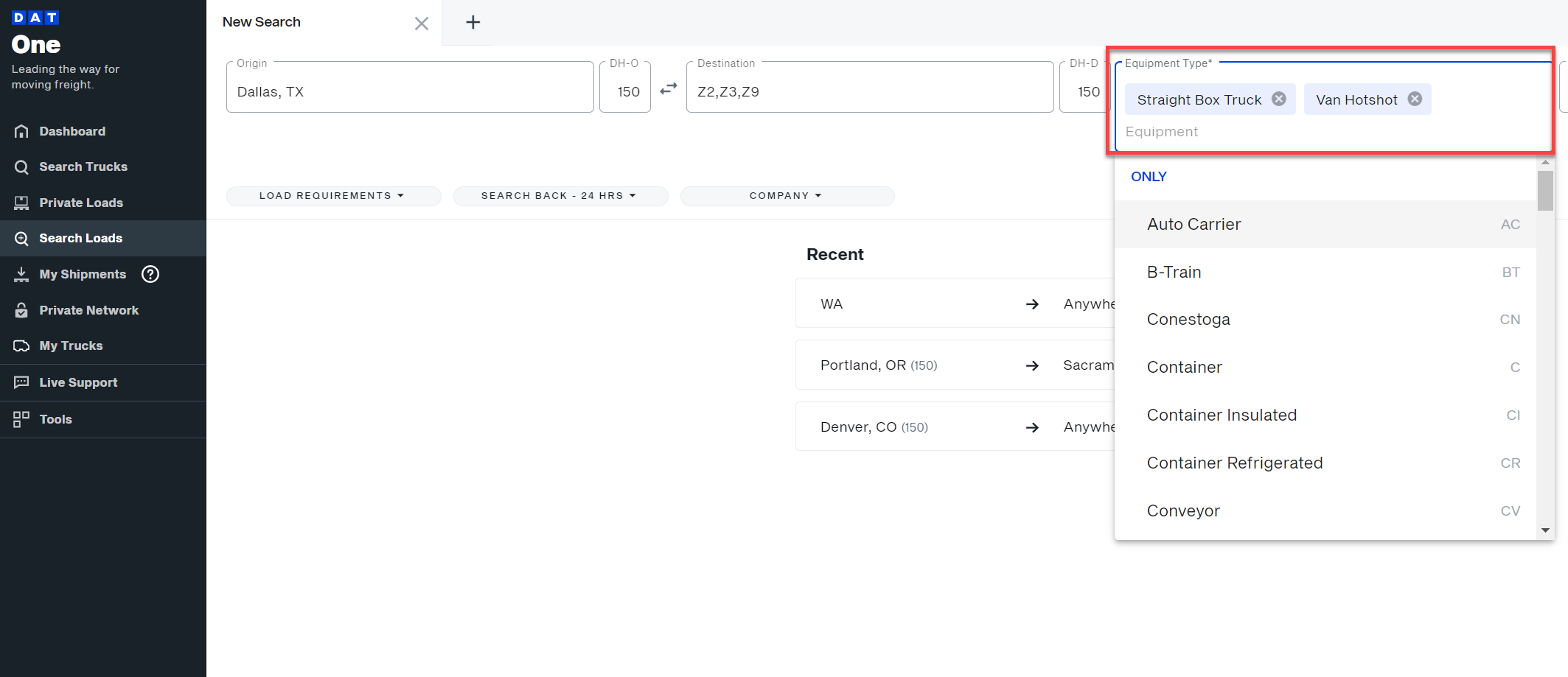The width and height of the screenshot is (1568, 677).
Task: Open the Private Network section
Action: tap(88, 310)
